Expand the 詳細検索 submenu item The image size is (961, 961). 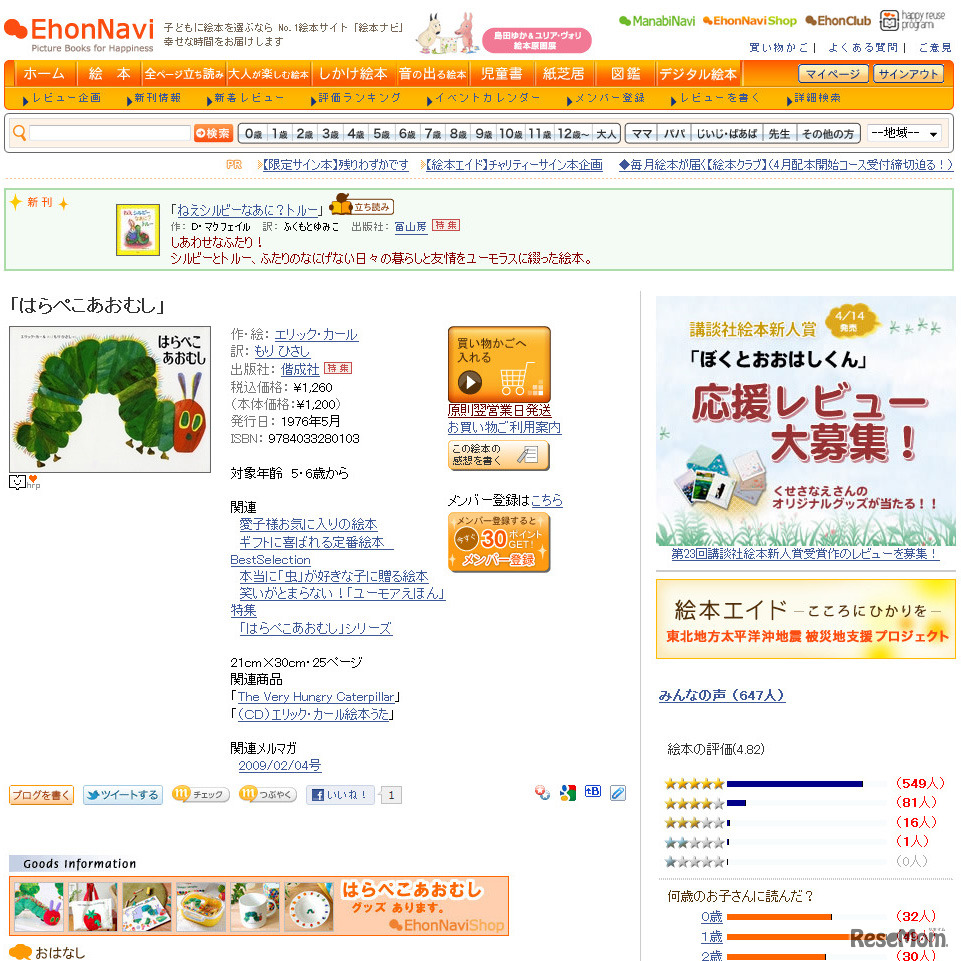coord(814,98)
